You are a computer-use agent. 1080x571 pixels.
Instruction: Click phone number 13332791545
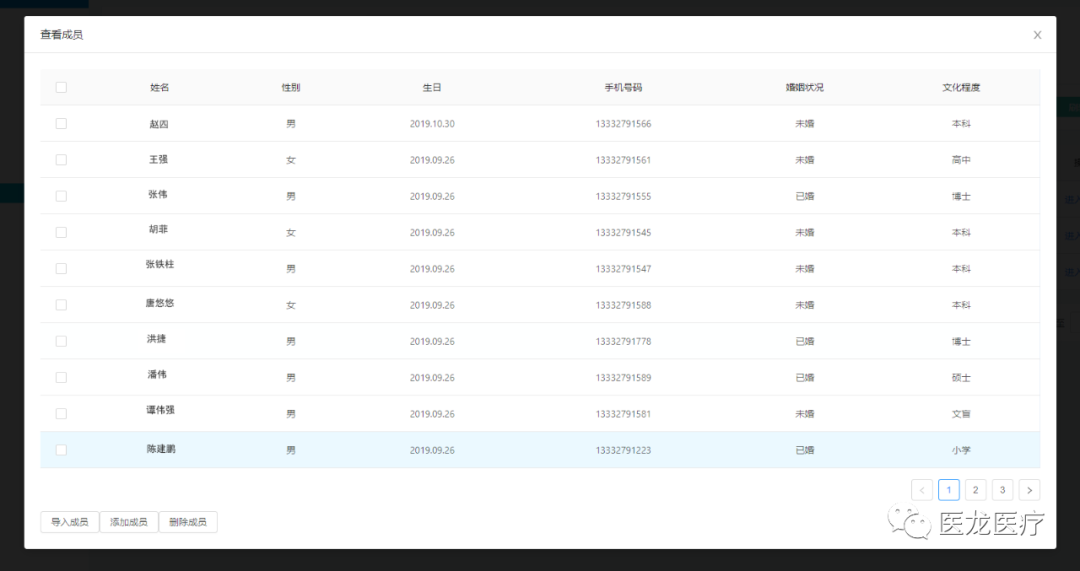click(623, 233)
